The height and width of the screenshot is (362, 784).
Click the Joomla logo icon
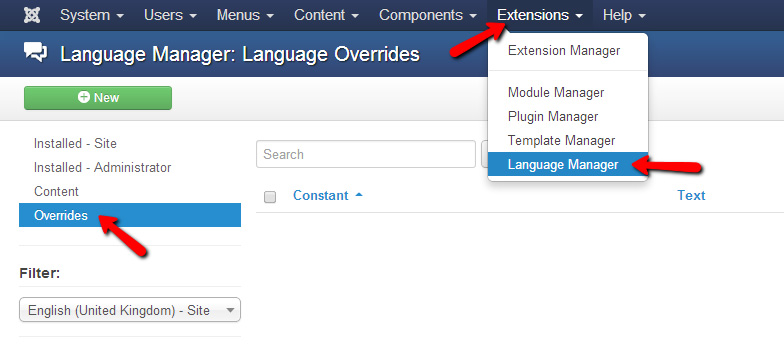click(x=32, y=15)
